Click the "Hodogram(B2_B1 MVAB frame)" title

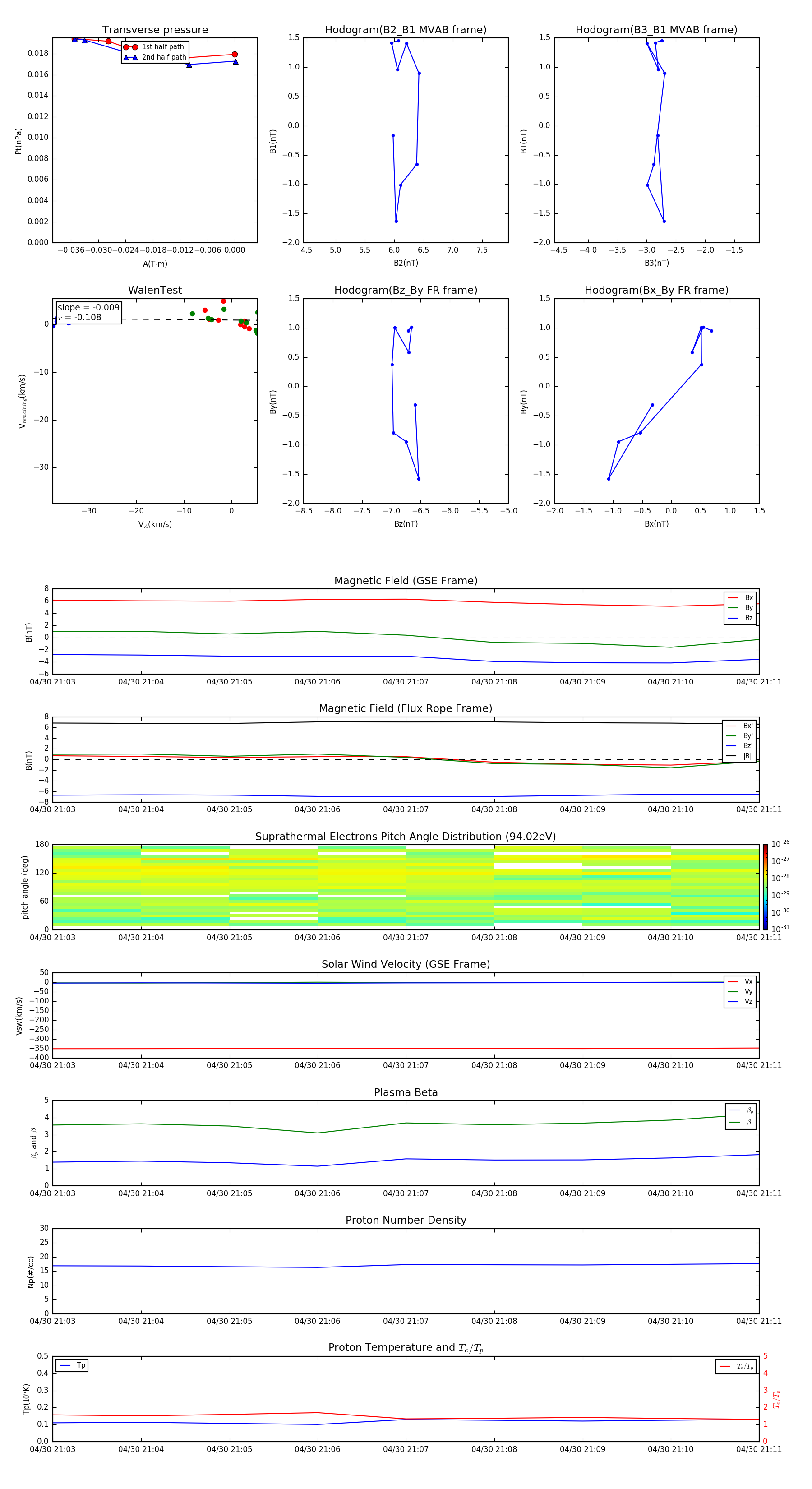tap(406, 30)
